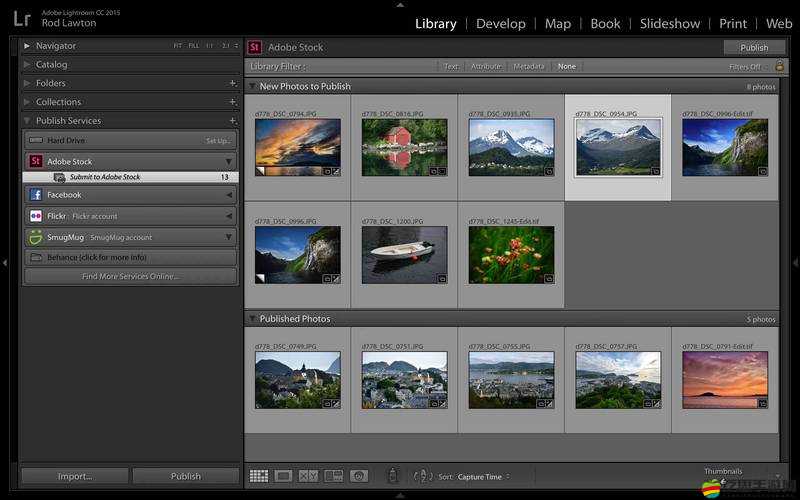Select None library filter
Viewport: 800px width, 500px height.
(567, 66)
